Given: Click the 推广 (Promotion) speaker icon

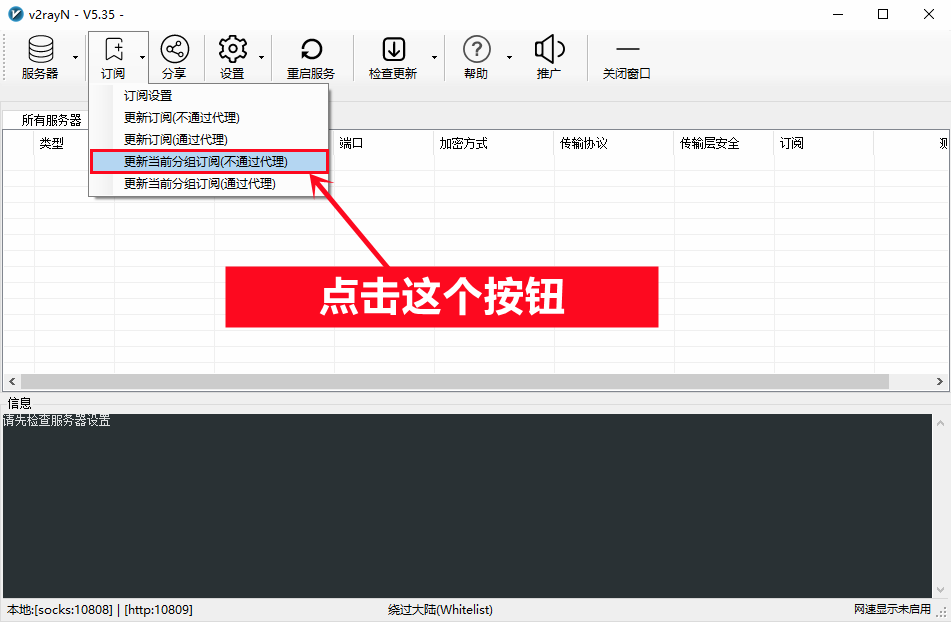Looking at the screenshot, I should pos(549,57).
